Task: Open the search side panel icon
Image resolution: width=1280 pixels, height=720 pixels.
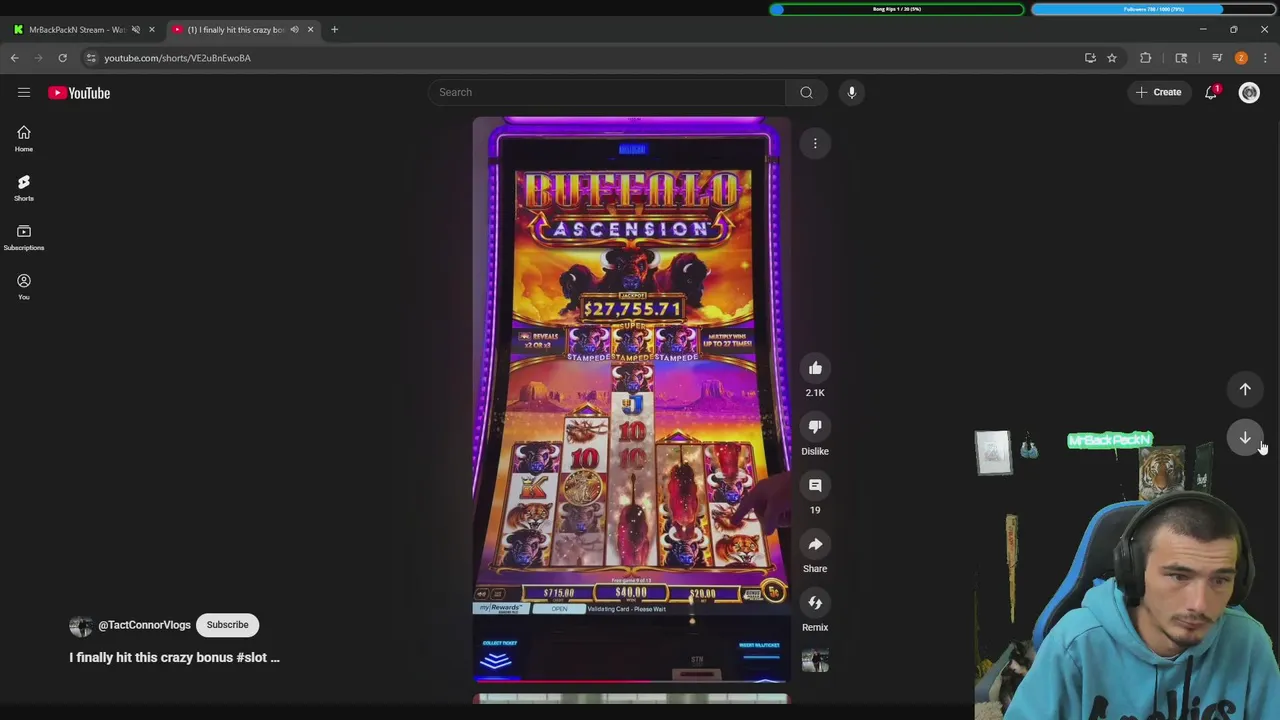Action: coord(1181,58)
